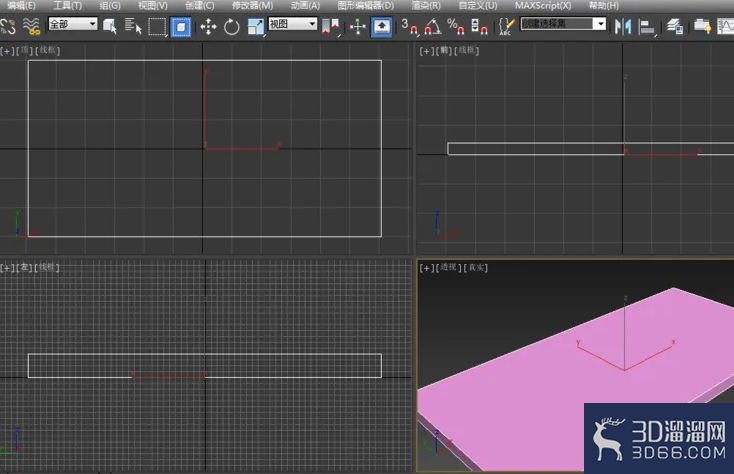Open the [真实] shading mode menu

pos(476,267)
